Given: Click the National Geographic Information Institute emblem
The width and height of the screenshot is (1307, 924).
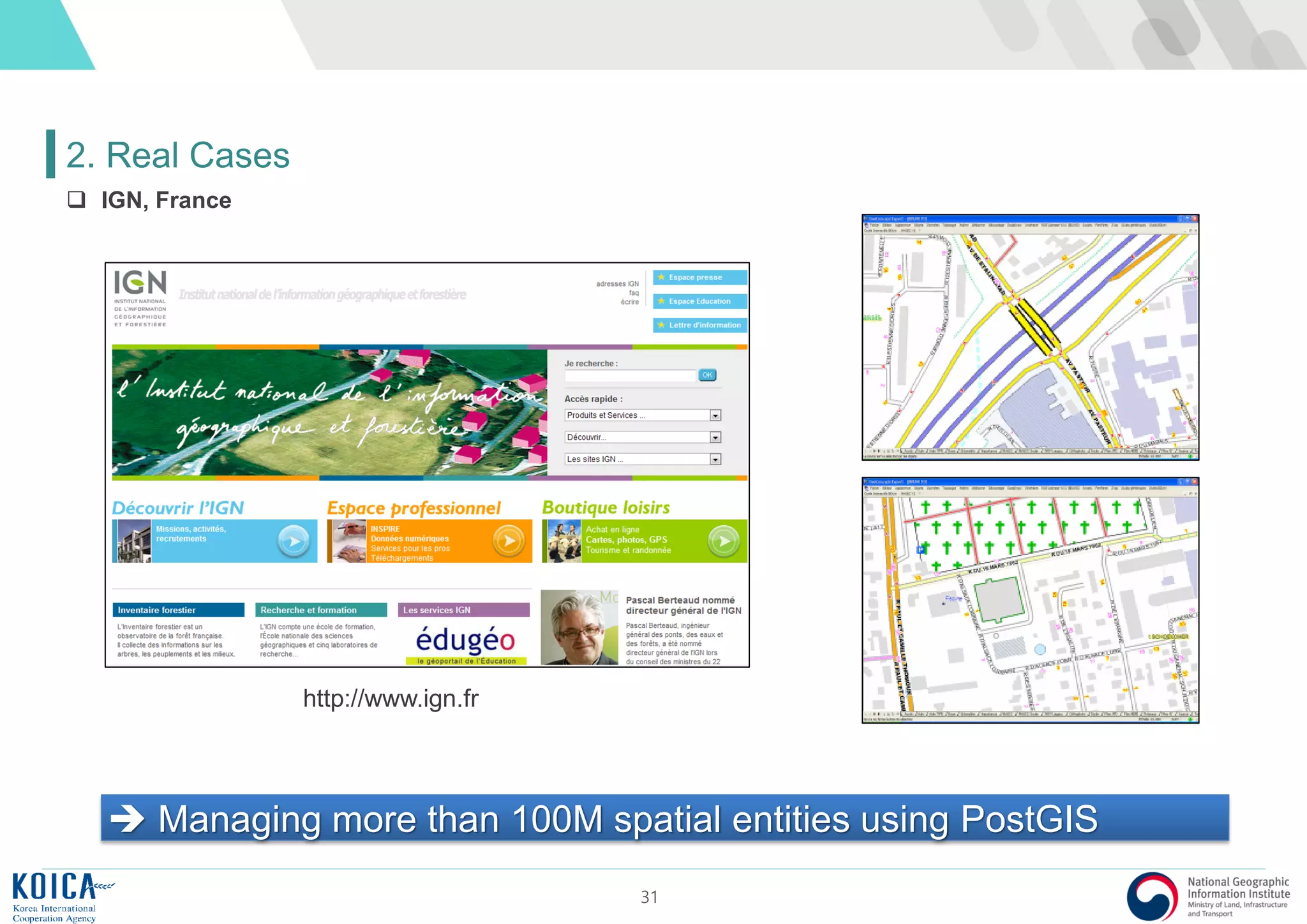Looking at the screenshot, I should point(1152,896).
